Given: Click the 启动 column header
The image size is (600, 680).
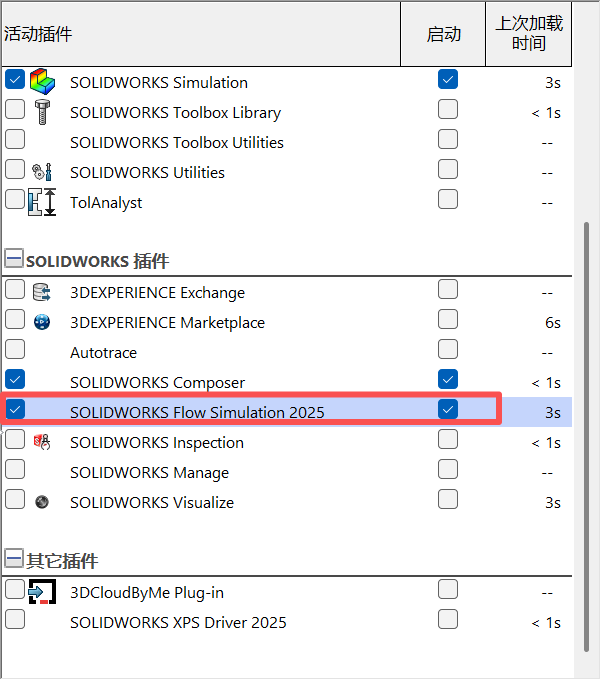Looking at the screenshot, I should coord(443,34).
